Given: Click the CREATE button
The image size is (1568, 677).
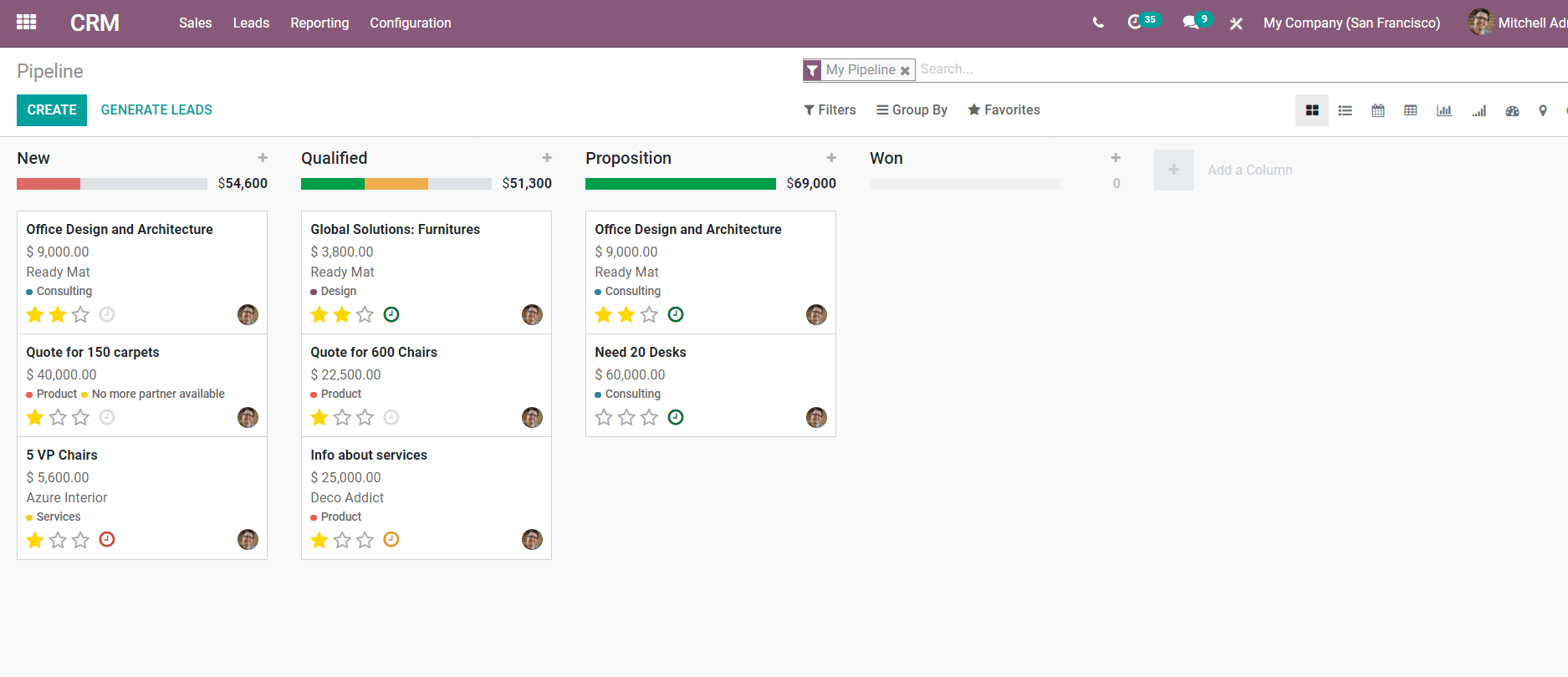Looking at the screenshot, I should [x=52, y=109].
